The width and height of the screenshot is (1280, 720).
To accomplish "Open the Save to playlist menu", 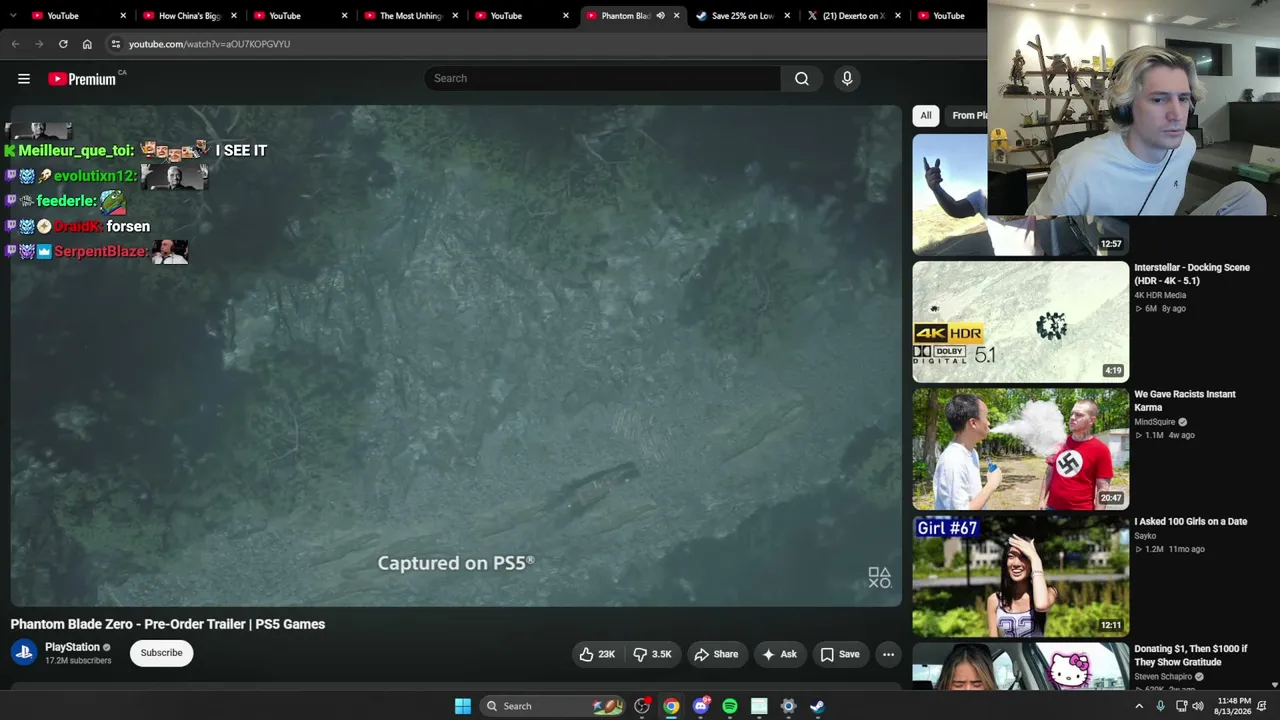I will (x=840, y=654).
